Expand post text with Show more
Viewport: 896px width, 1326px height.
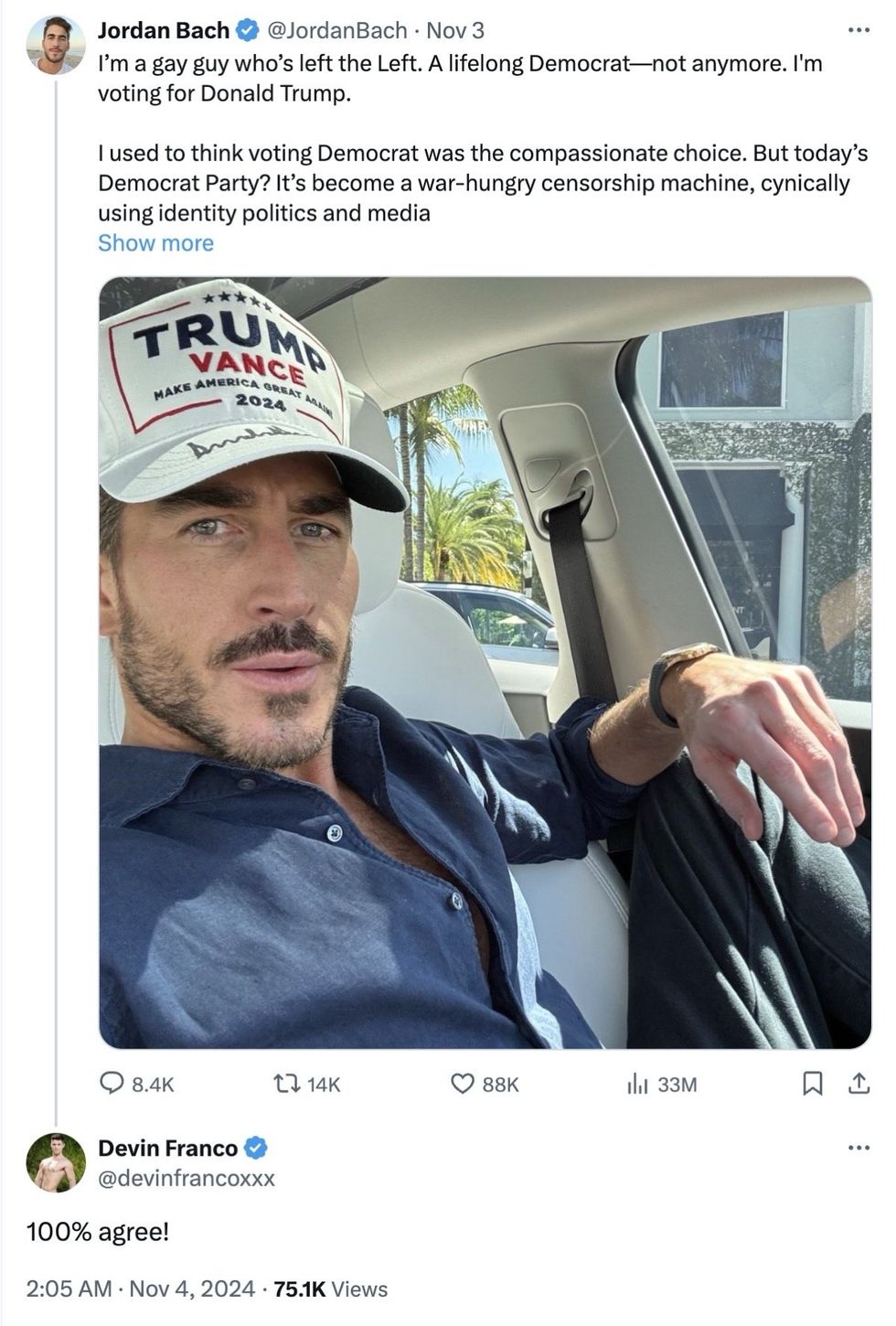(x=155, y=243)
